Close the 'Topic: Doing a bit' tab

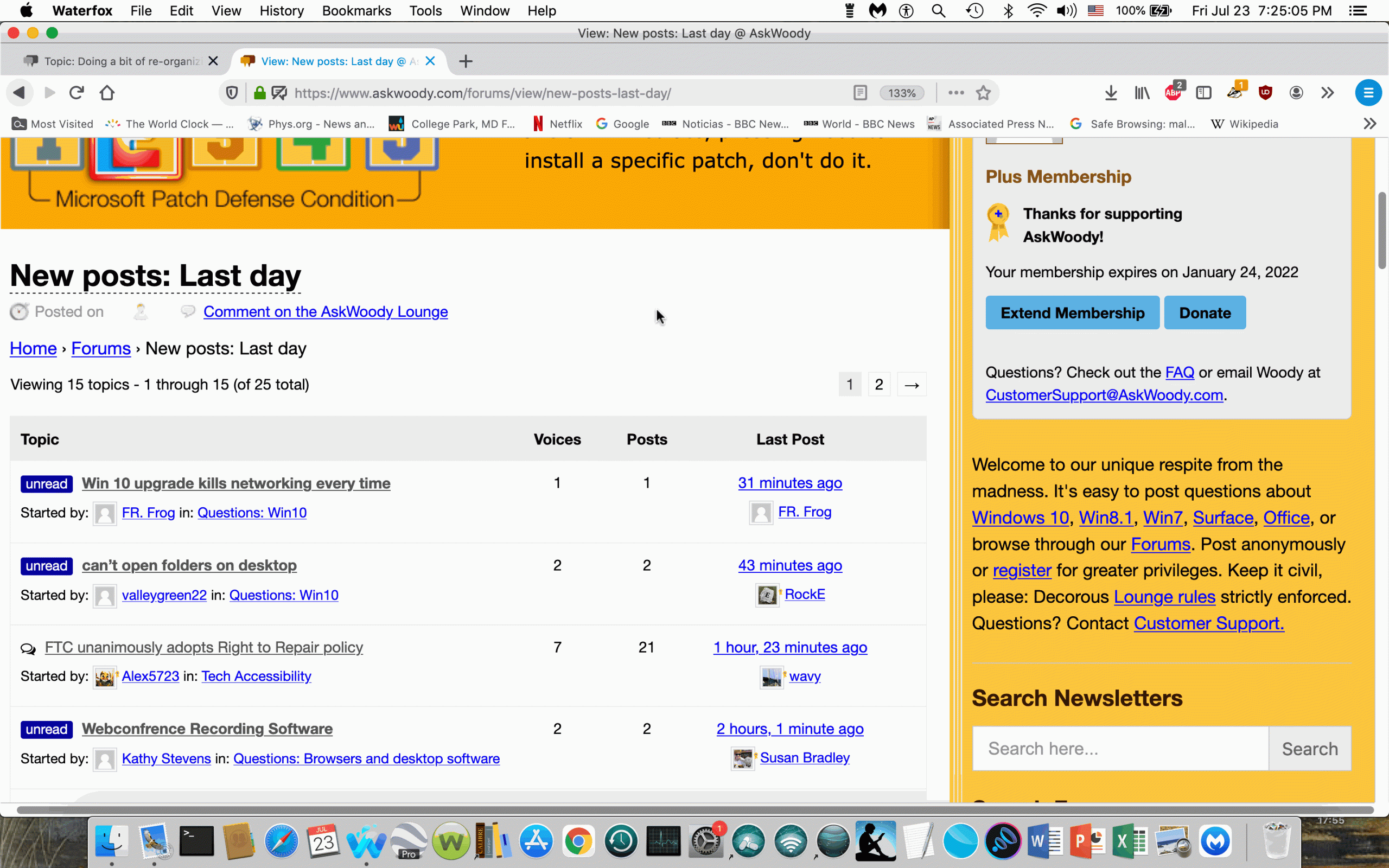[213, 61]
